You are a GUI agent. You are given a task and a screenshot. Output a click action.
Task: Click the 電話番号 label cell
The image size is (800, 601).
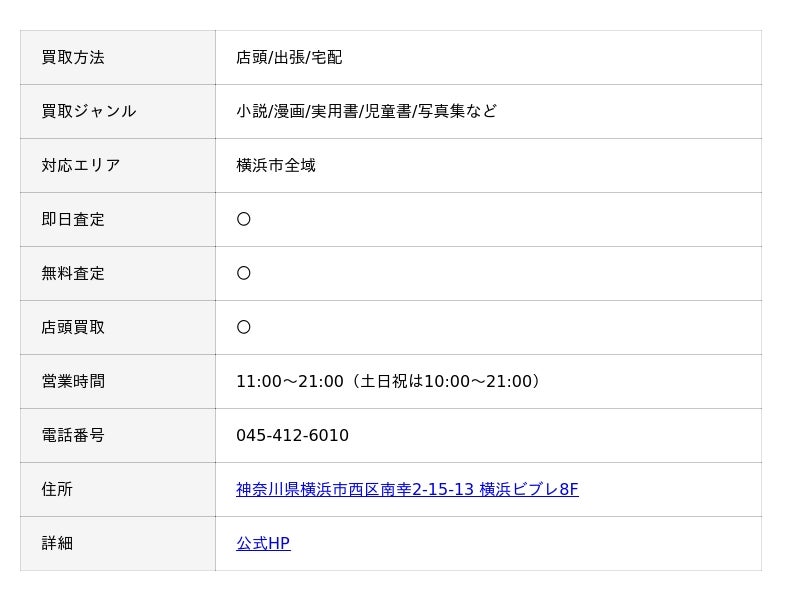(x=118, y=436)
